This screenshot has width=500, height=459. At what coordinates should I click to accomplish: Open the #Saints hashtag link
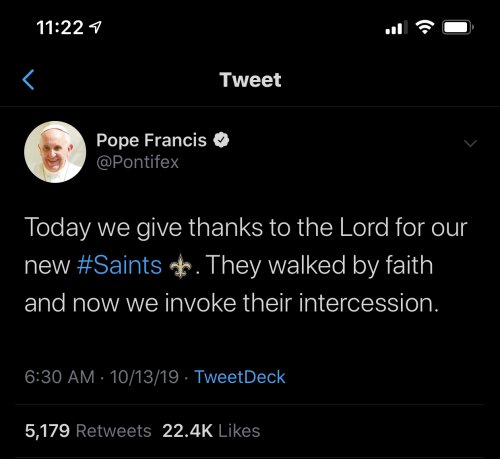pos(119,266)
